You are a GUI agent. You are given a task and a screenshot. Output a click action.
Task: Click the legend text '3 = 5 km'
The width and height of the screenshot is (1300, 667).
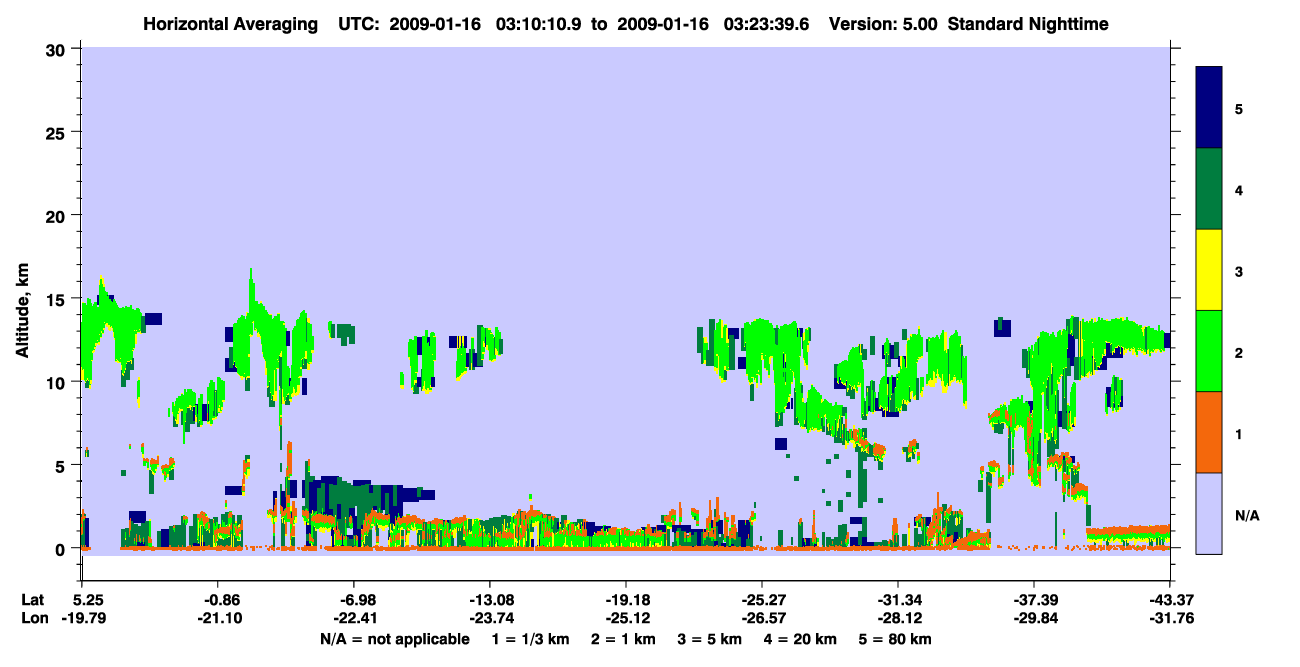point(710,639)
